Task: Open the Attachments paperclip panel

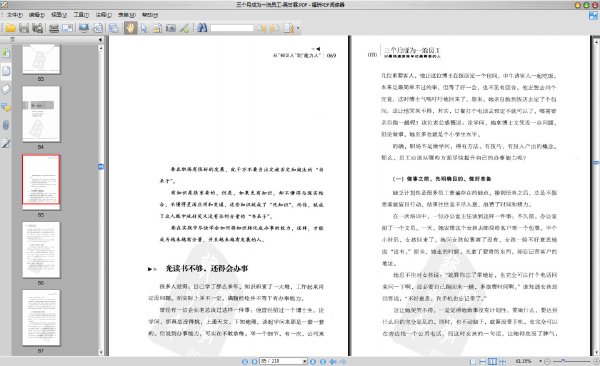Action: click(6, 125)
